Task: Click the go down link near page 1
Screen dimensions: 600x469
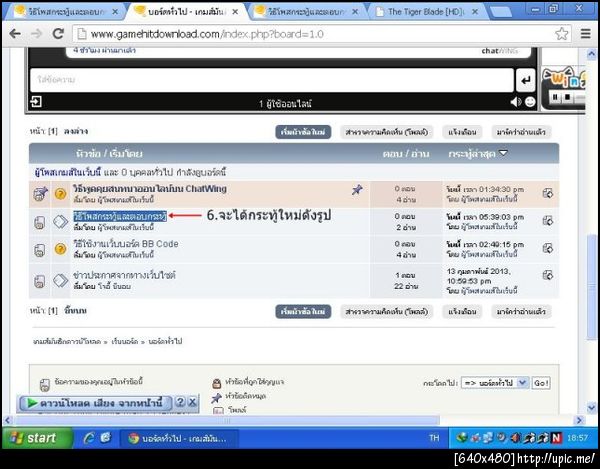Action: pyautogui.click(x=76, y=131)
